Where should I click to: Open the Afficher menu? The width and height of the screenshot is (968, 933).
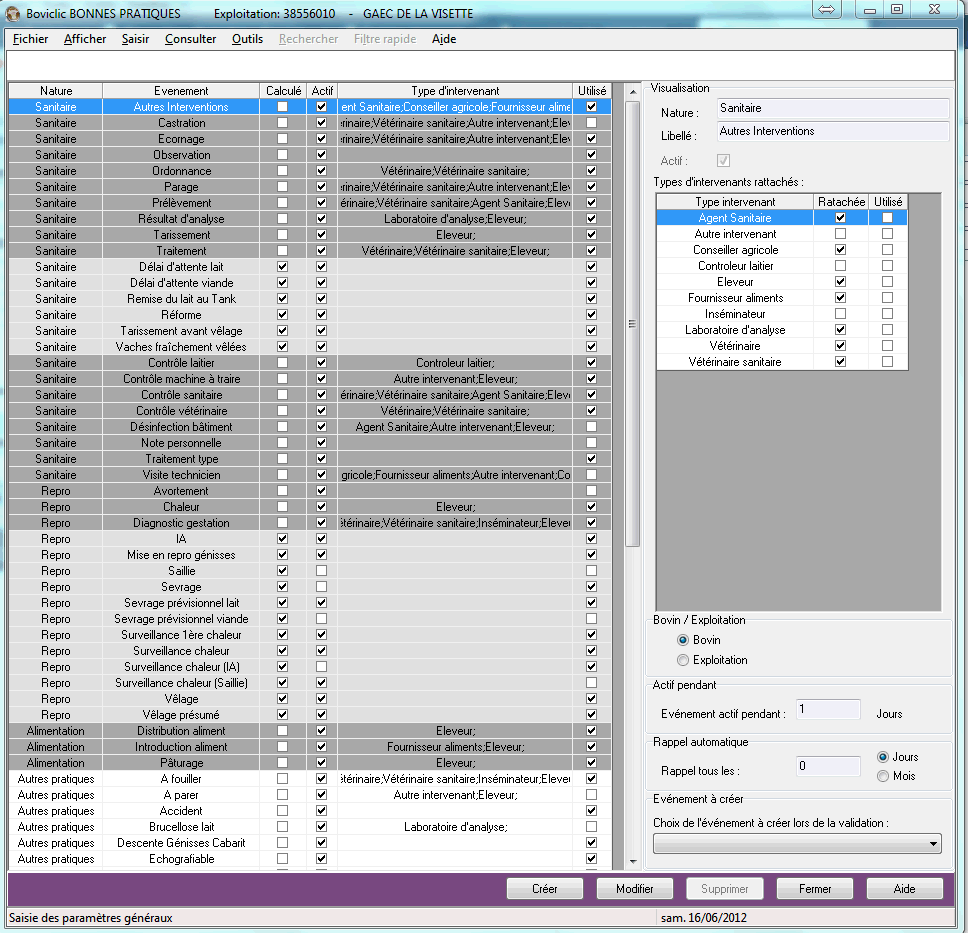pos(85,39)
